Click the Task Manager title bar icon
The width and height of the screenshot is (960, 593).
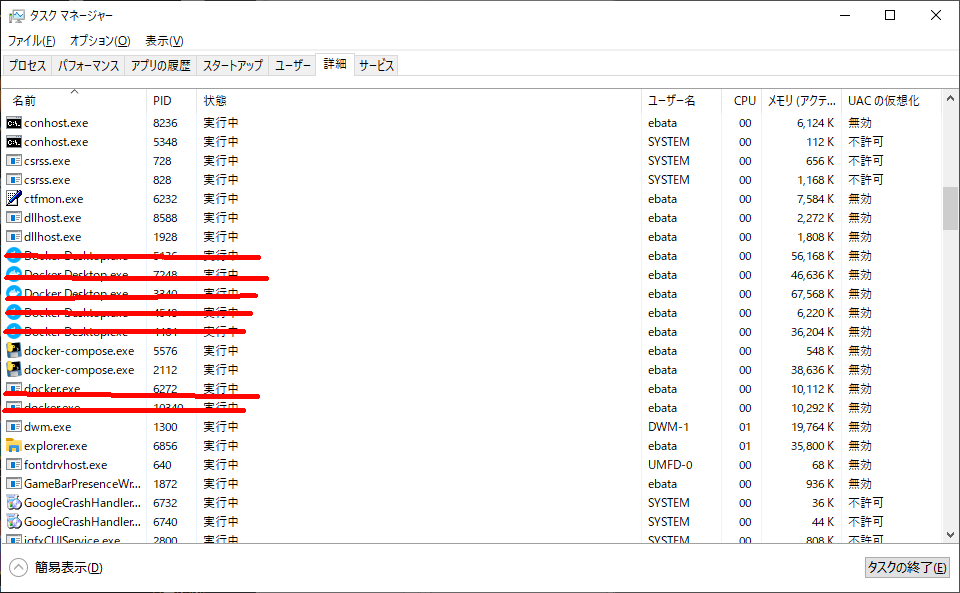[x=16, y=16]
